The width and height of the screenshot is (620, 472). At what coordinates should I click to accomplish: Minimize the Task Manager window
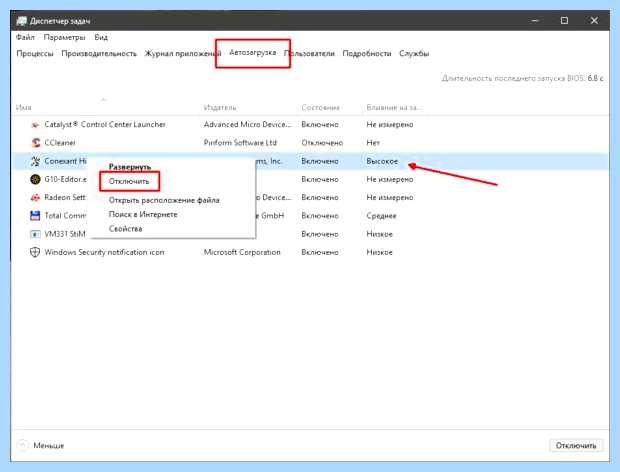(x=535, y=21)
